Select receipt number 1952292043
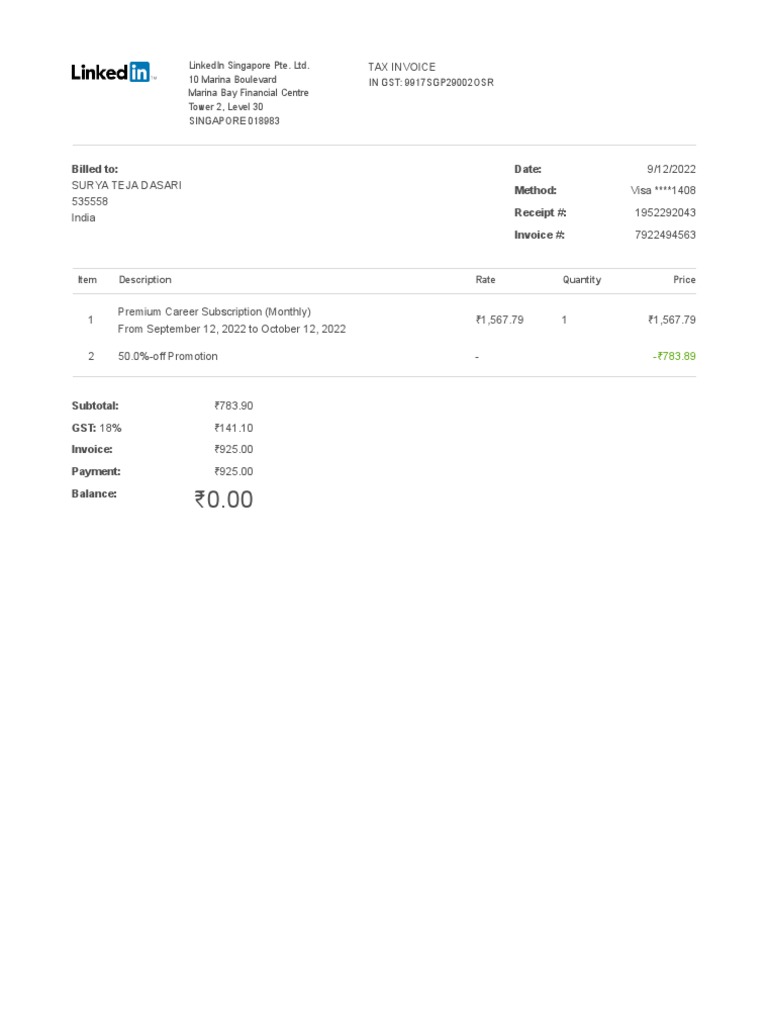This screenshot has height=1024, width=768. click(x=665, y=212)
